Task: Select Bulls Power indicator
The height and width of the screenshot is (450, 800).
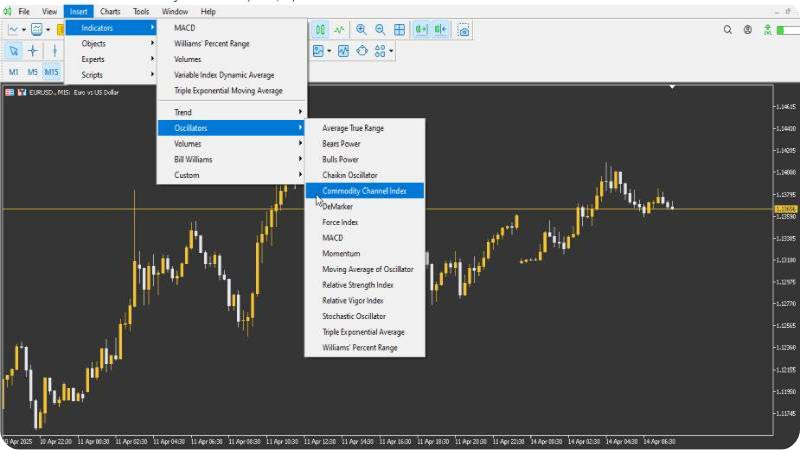Action: tap(365, 159)
